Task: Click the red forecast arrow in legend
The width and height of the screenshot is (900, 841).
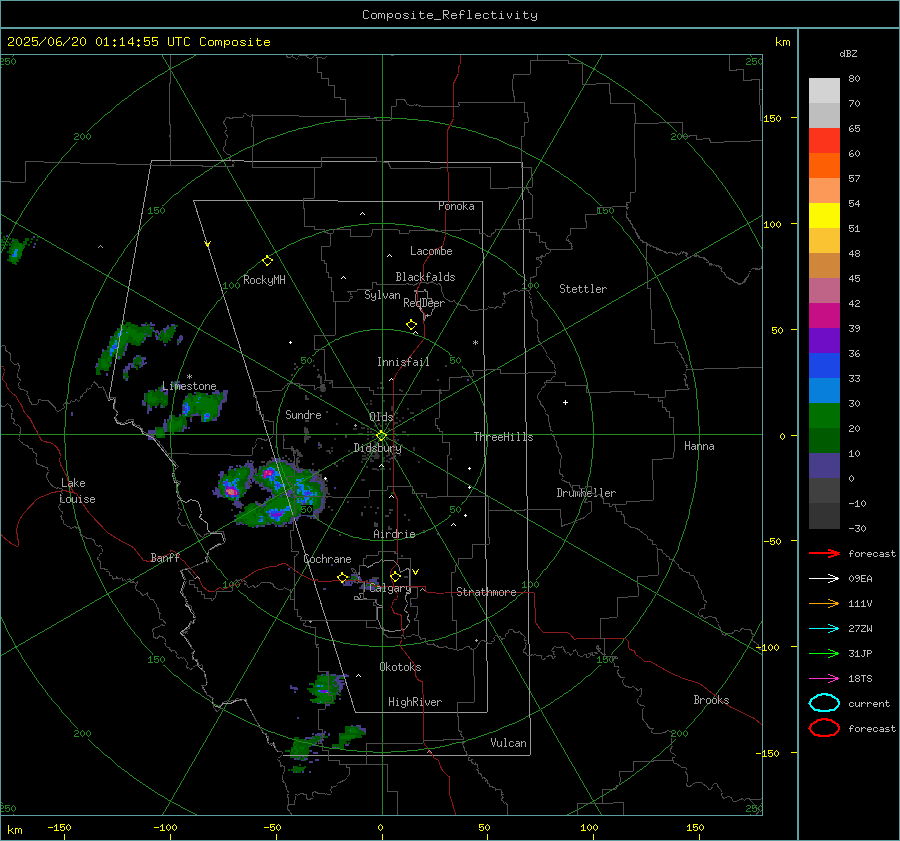Action: (x=824, y=553)
